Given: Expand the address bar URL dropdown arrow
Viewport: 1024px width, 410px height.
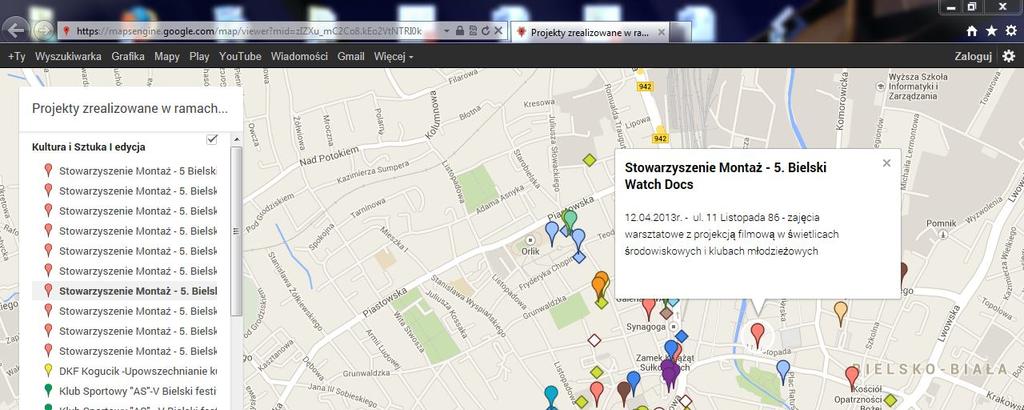Looking at the screenshot, I should click(446, 31).
